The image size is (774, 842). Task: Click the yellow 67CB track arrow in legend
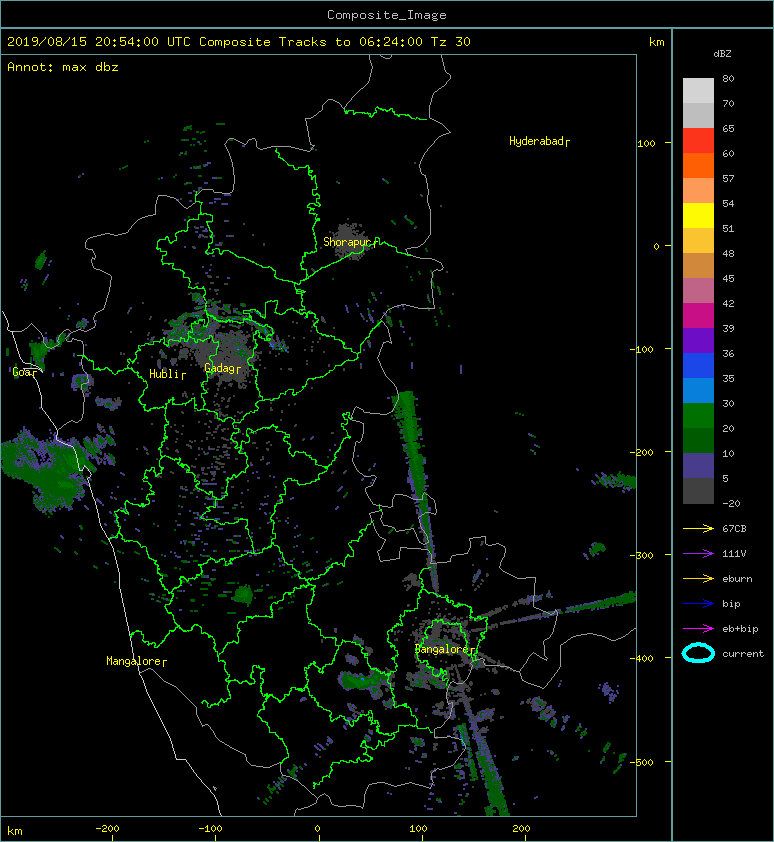click(698, 528)
